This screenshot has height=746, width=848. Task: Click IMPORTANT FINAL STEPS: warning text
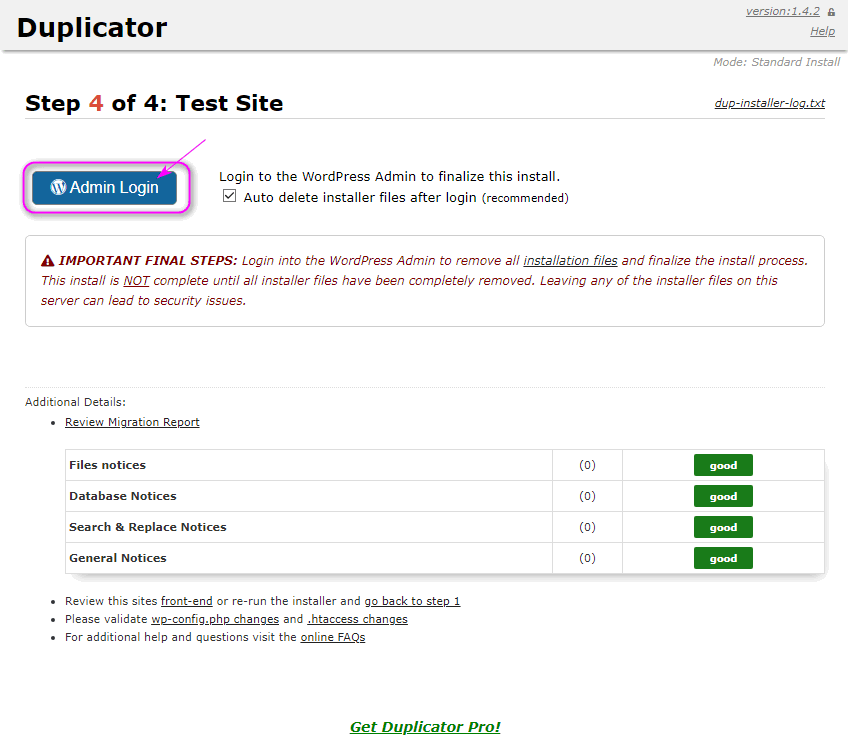148,261
